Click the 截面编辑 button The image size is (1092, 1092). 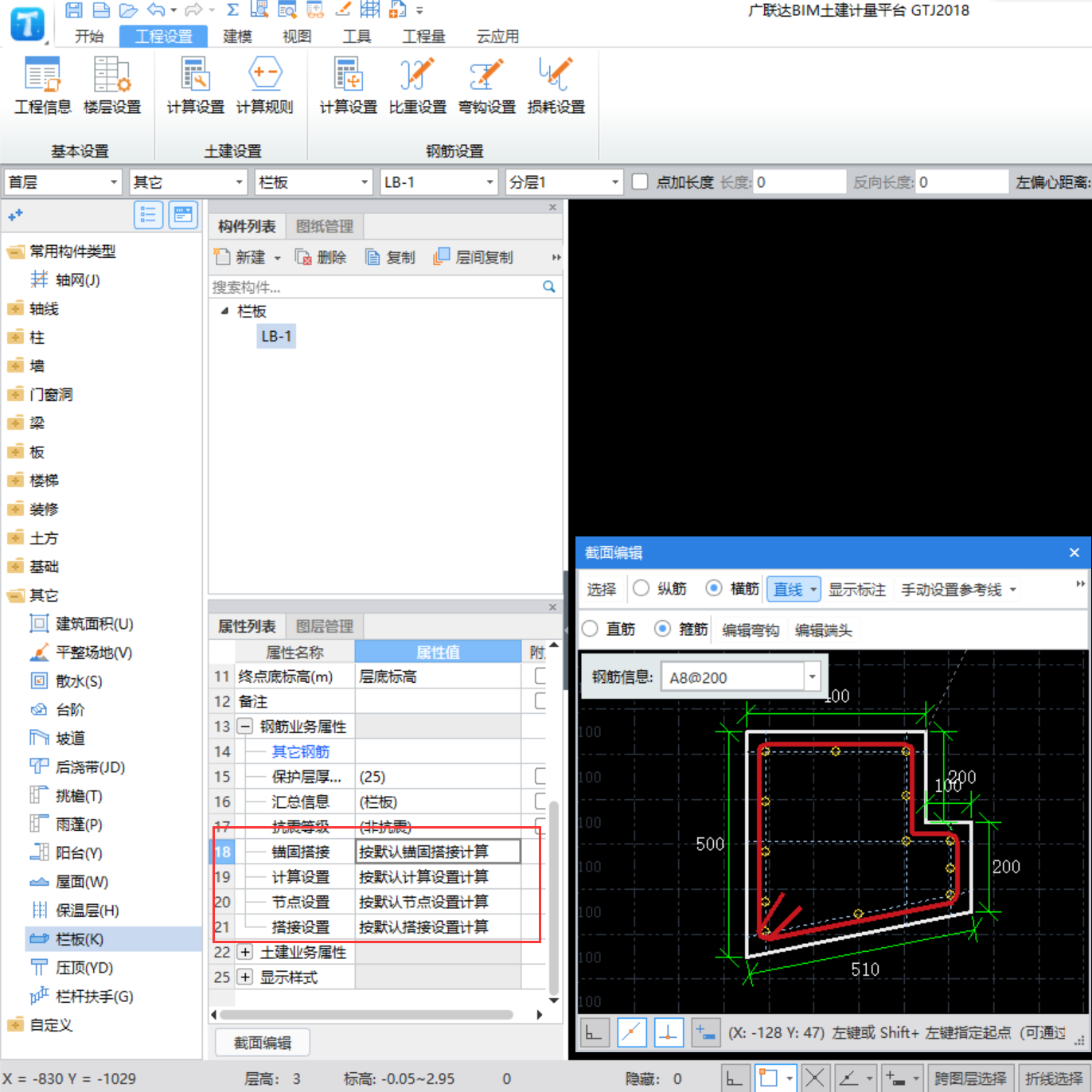[263, 1043]
